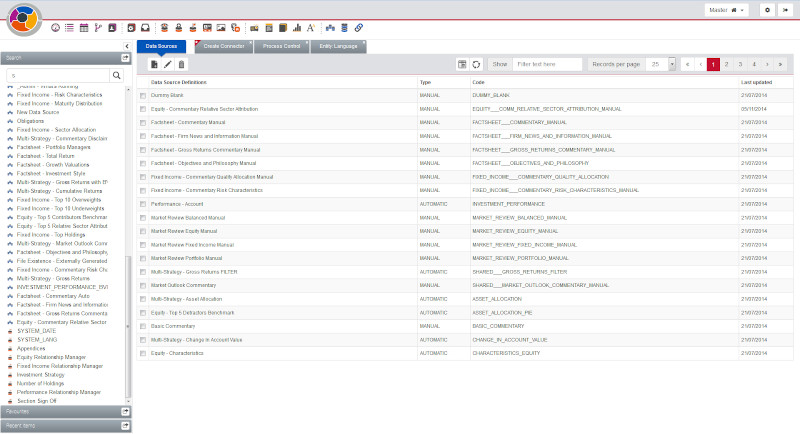The height and width of the screenshot is (434, 800).
Task: Sort by Last updated column header
Action: [756, 82]
